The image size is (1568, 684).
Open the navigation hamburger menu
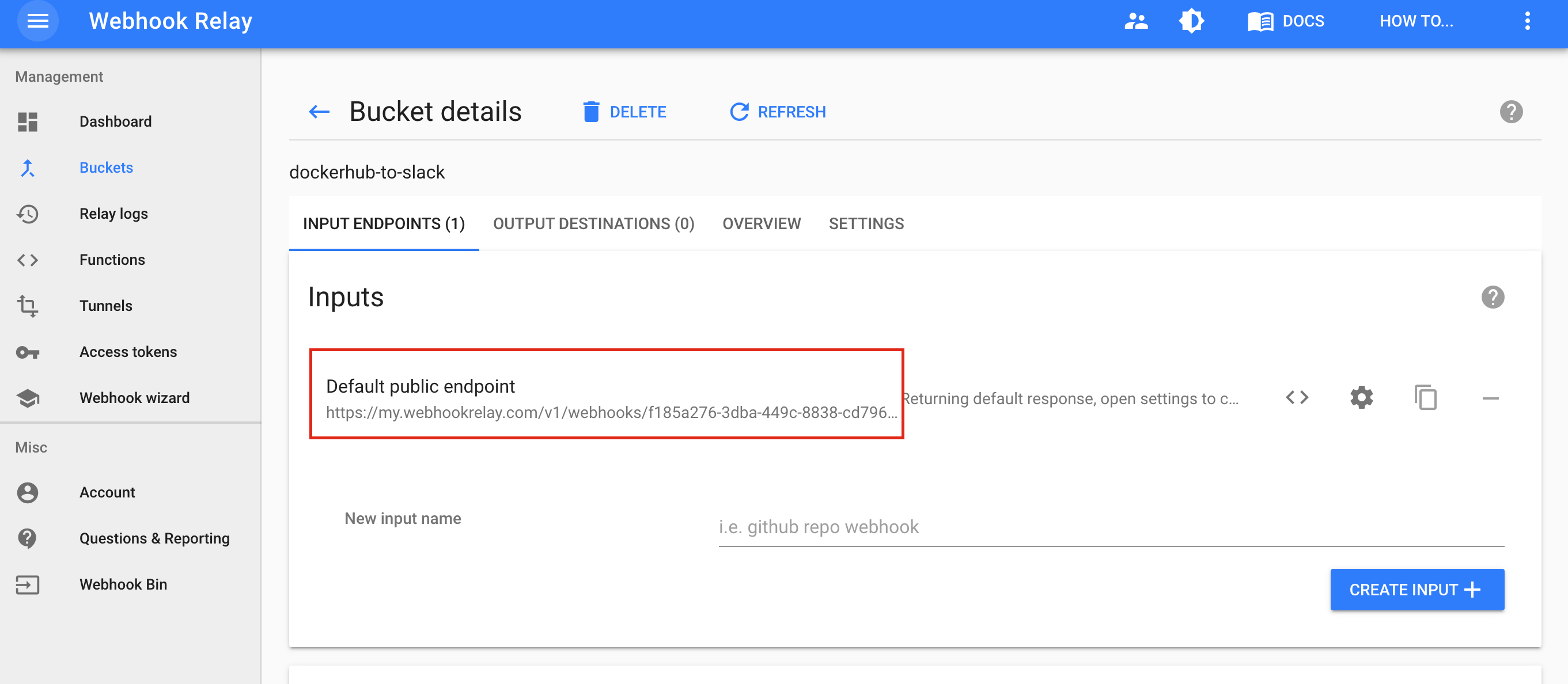pos(38,21)
